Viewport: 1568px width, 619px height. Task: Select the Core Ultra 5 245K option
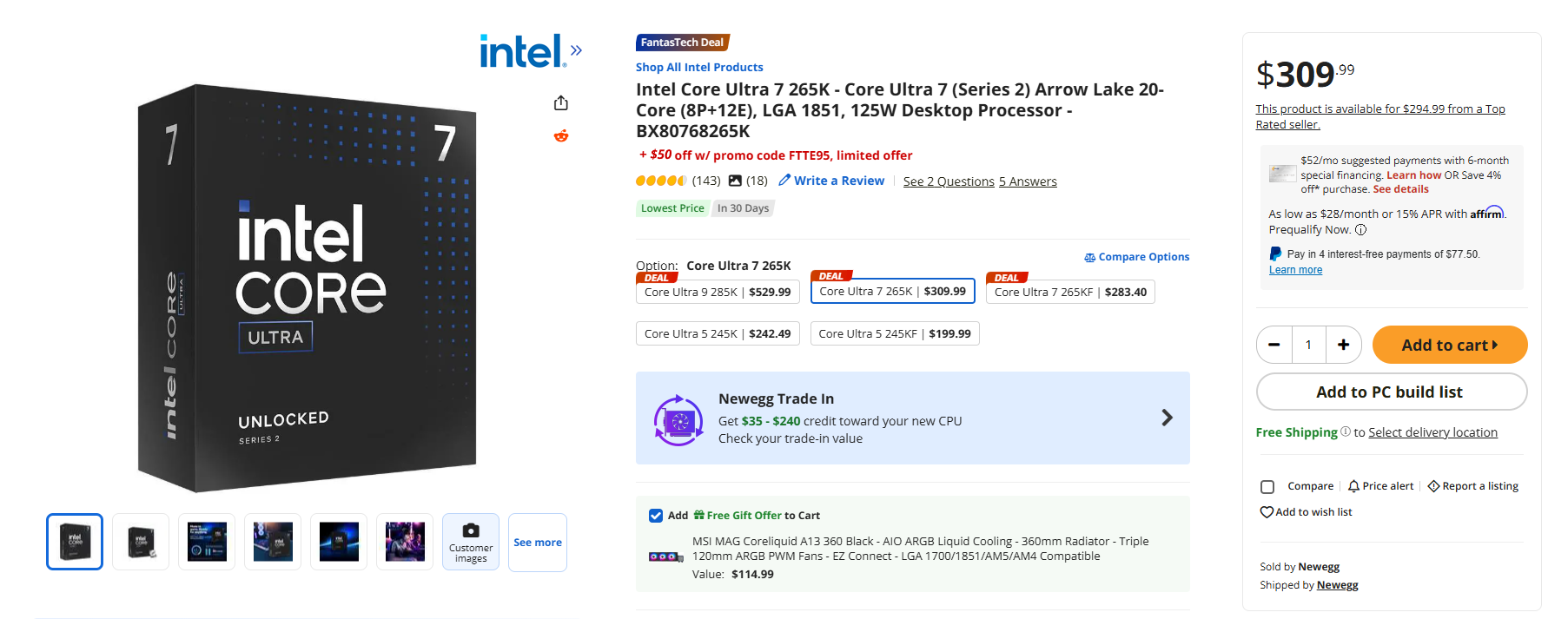point(718,333)
